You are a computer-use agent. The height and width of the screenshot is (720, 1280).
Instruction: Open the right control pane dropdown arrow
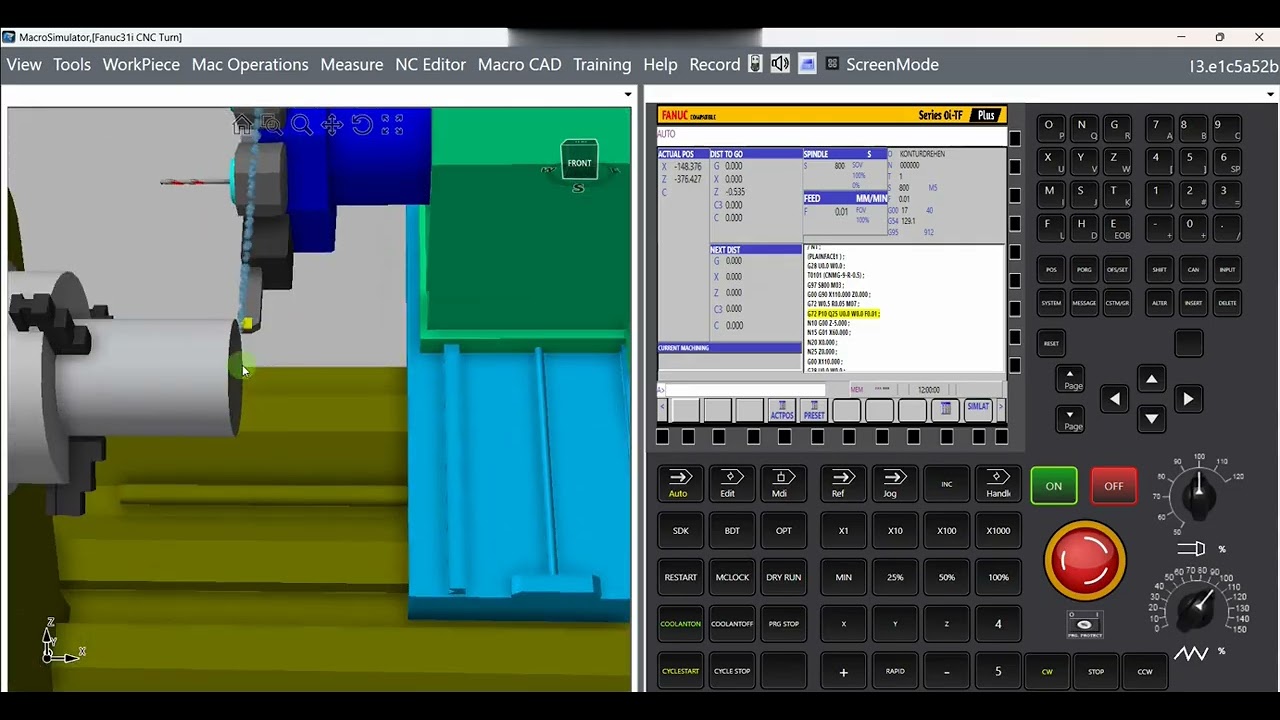click(x=1271, y=94)
